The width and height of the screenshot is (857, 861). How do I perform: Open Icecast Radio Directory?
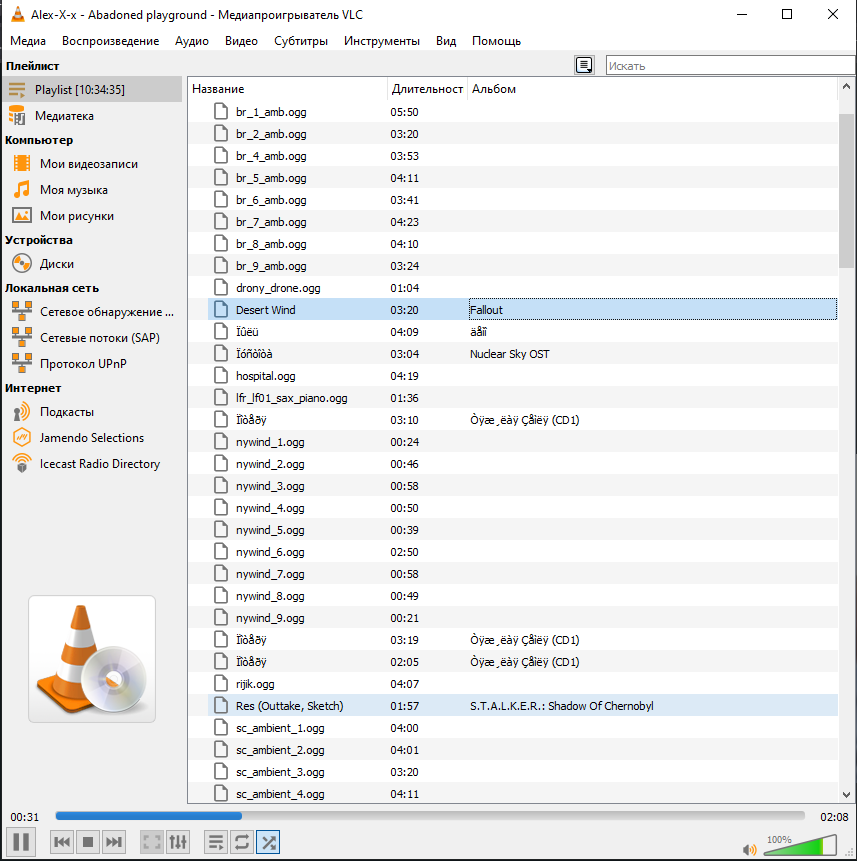pyautogui.click(x=92, y=463)
